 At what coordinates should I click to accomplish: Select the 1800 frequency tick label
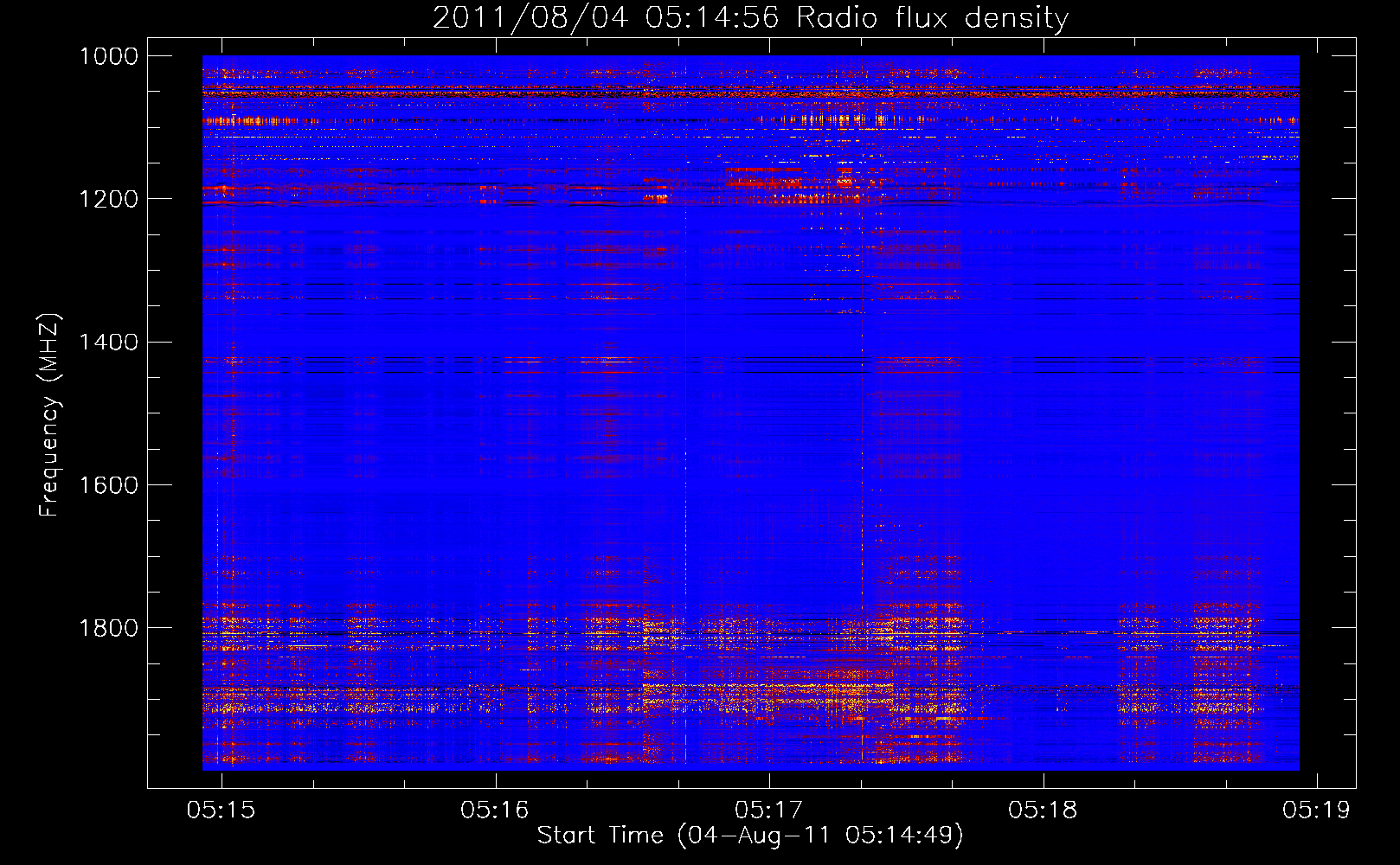(108, 628)
